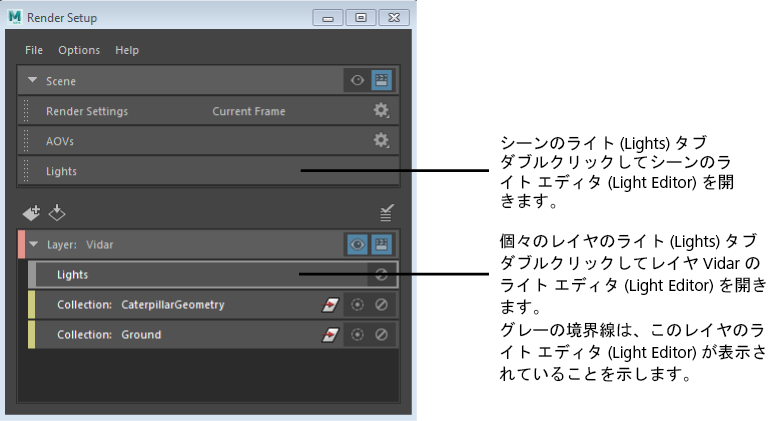The image size is (778, 421).
Task: Collapse the Scene section triangle
Action: 32,80
